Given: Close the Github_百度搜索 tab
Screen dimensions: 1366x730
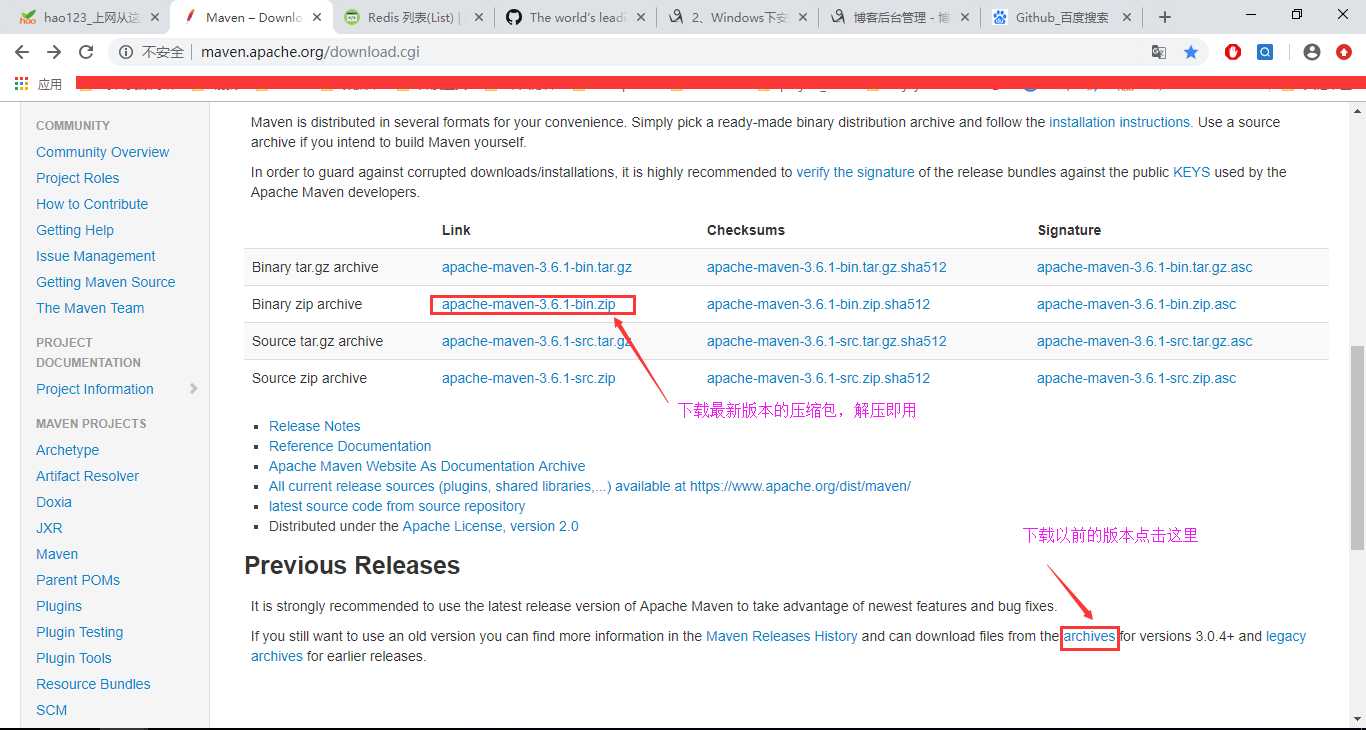Looking at the screenshot, I should point(1125,17).
